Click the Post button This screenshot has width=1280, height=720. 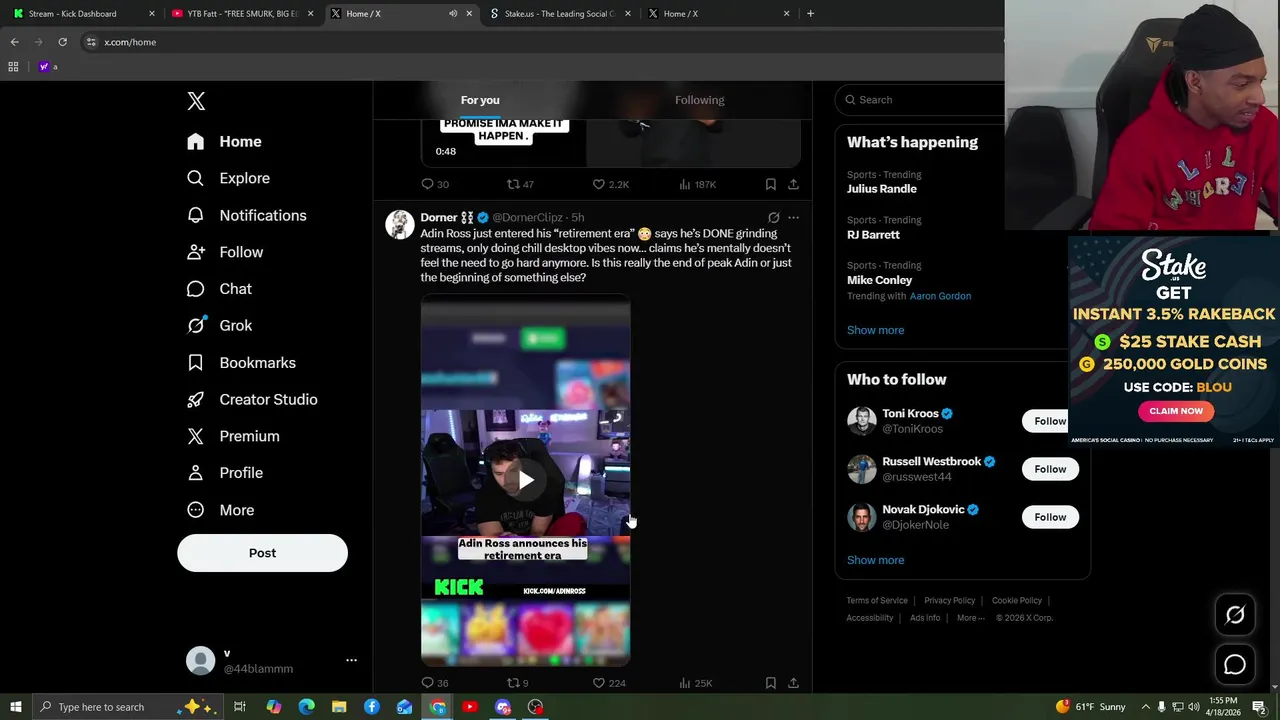point(262,553)
